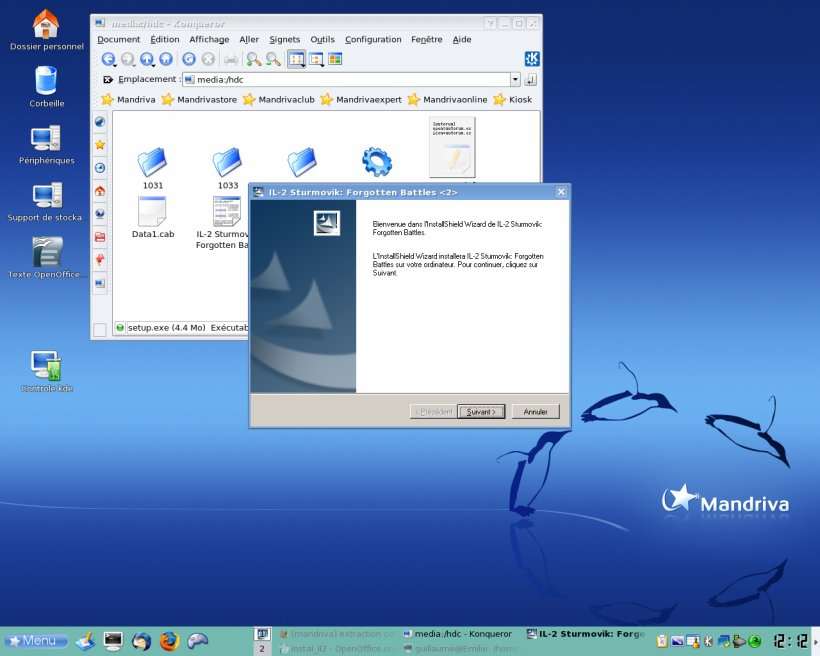
Task: Open Texte OpenOffice desktop icon
Action: pos(45,257)
